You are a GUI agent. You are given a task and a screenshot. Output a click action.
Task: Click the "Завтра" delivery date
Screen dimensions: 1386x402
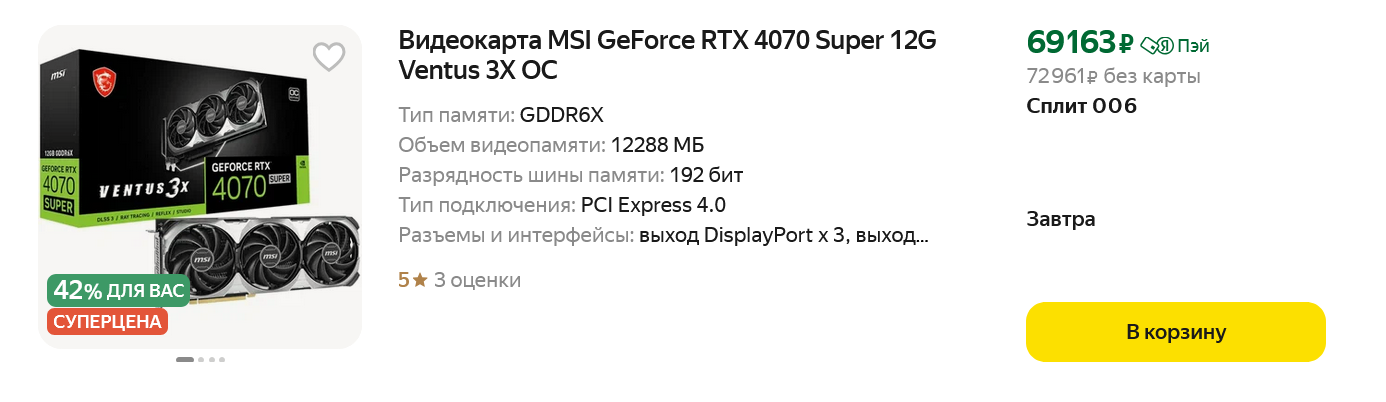1060,219
